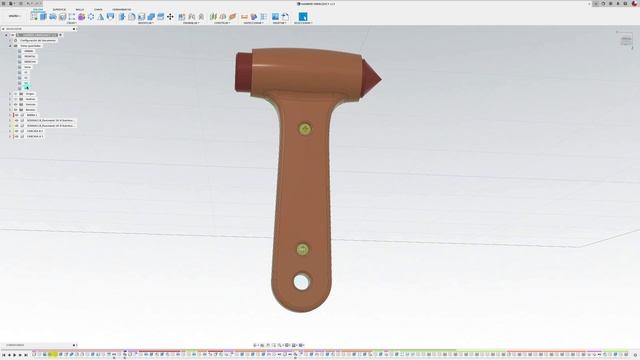
Task: Select the Offset Plane construct tool
Action: (213, 17)
